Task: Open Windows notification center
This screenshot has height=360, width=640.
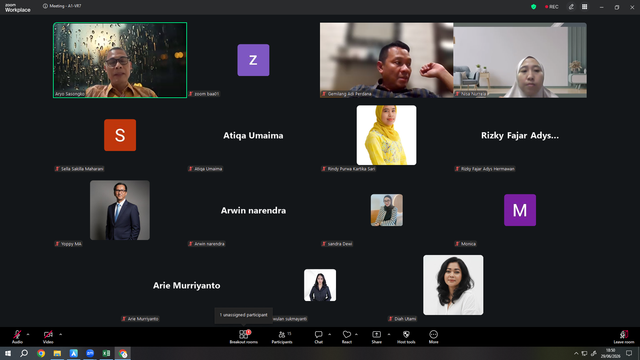Action: click(x=629, y=353)
